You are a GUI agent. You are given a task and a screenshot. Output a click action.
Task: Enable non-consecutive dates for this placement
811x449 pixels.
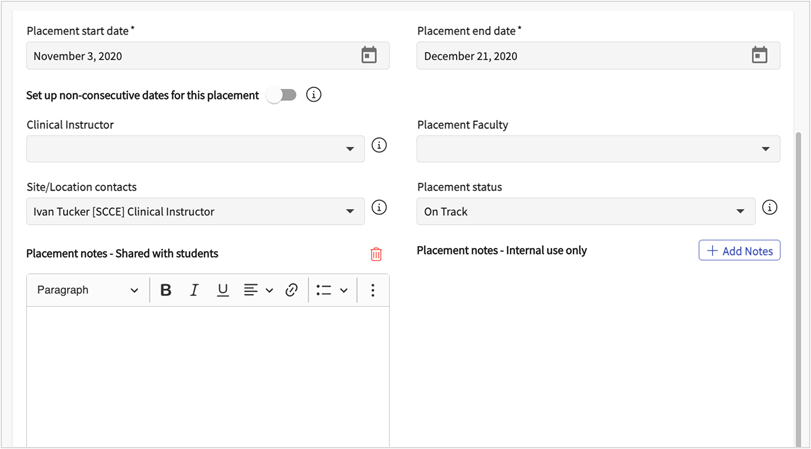[x=281, y=95]
